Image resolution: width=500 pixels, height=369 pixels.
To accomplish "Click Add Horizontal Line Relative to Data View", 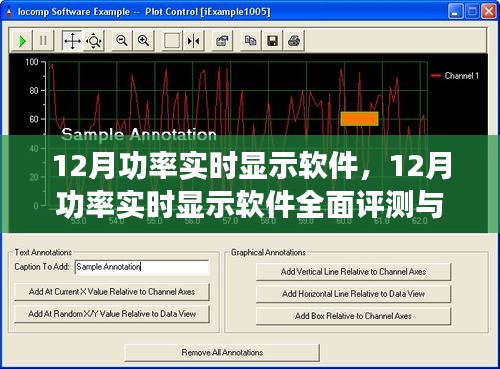I will (x=353, y=294).
